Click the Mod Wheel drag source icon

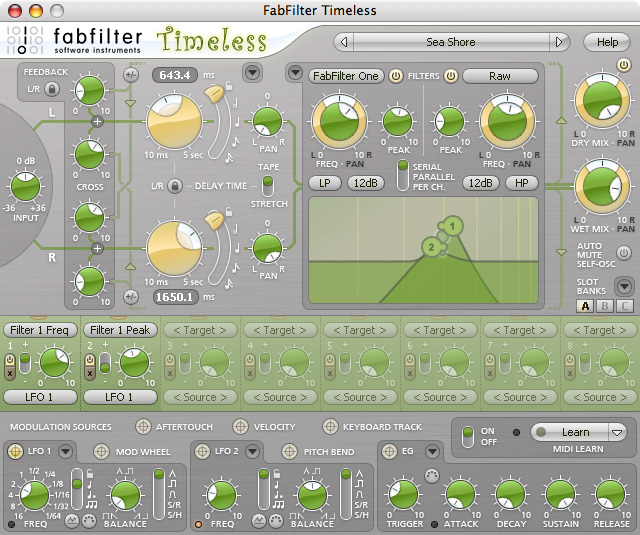[x=101, y=451]
